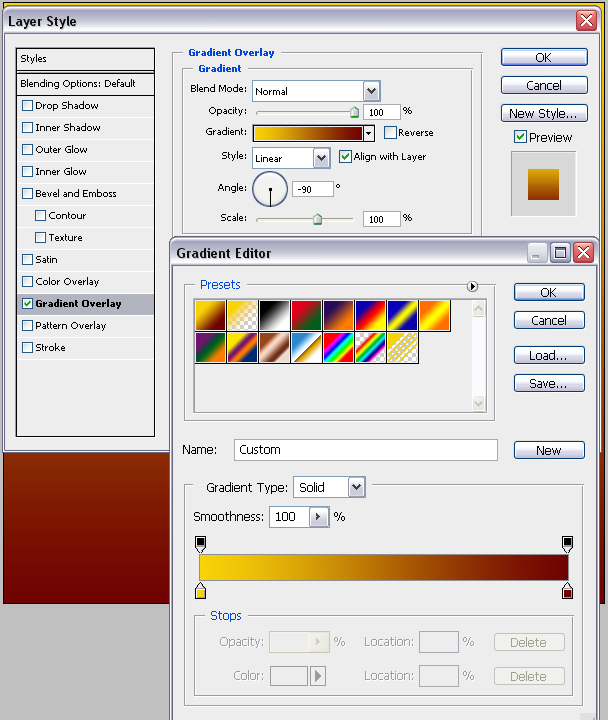
Task: Select the yellow-violet-orange-blue gradient preset
Action: (x=242, y=348)
